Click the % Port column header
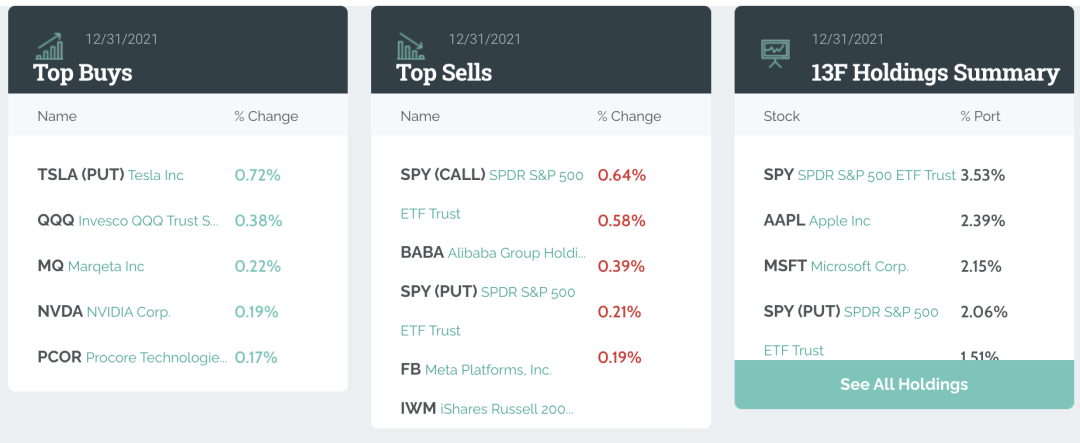Viewport: 1080px width, 443px height. 980,116
